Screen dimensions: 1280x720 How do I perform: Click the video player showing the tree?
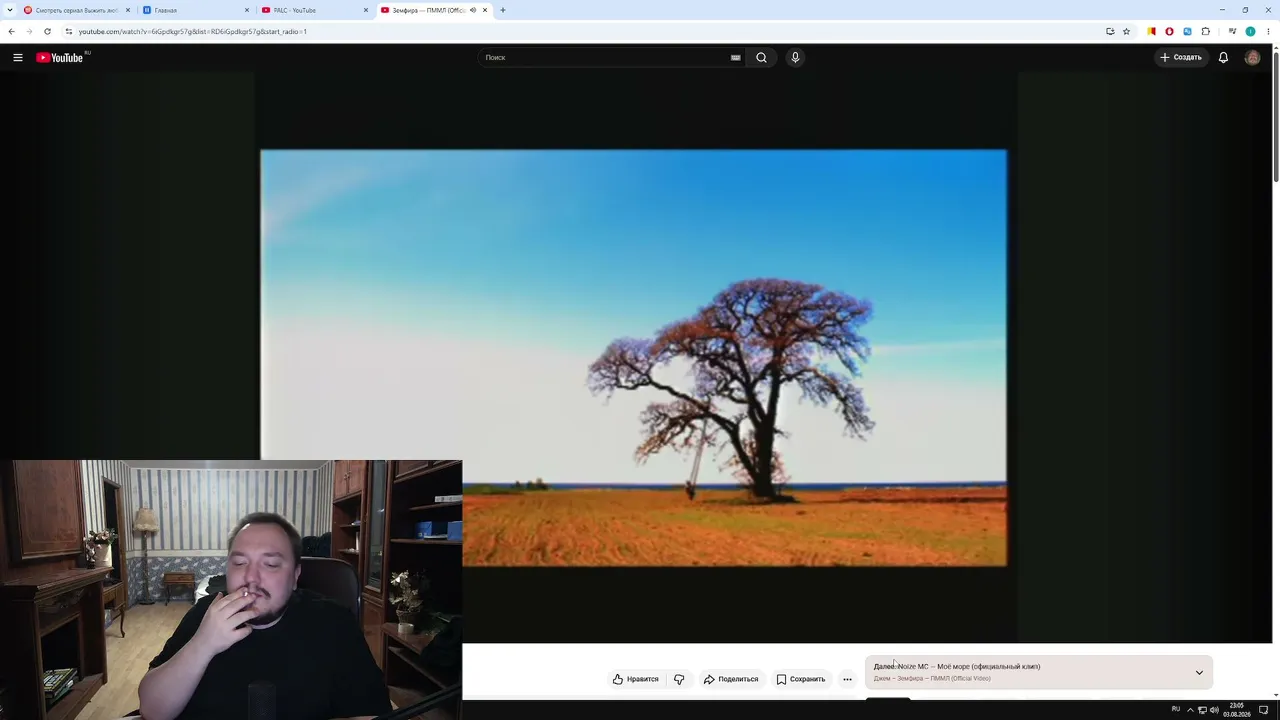[634, 358]
